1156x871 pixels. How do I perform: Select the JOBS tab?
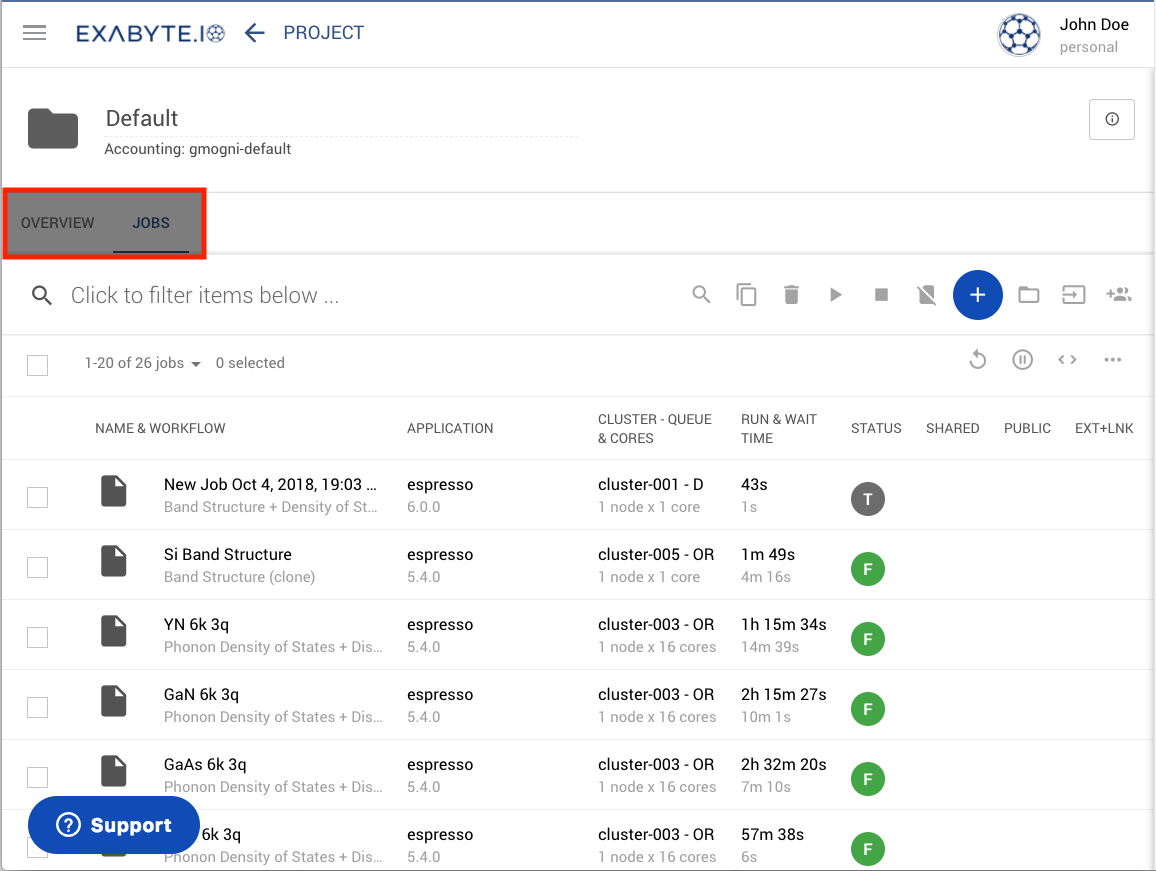[151, 223]
